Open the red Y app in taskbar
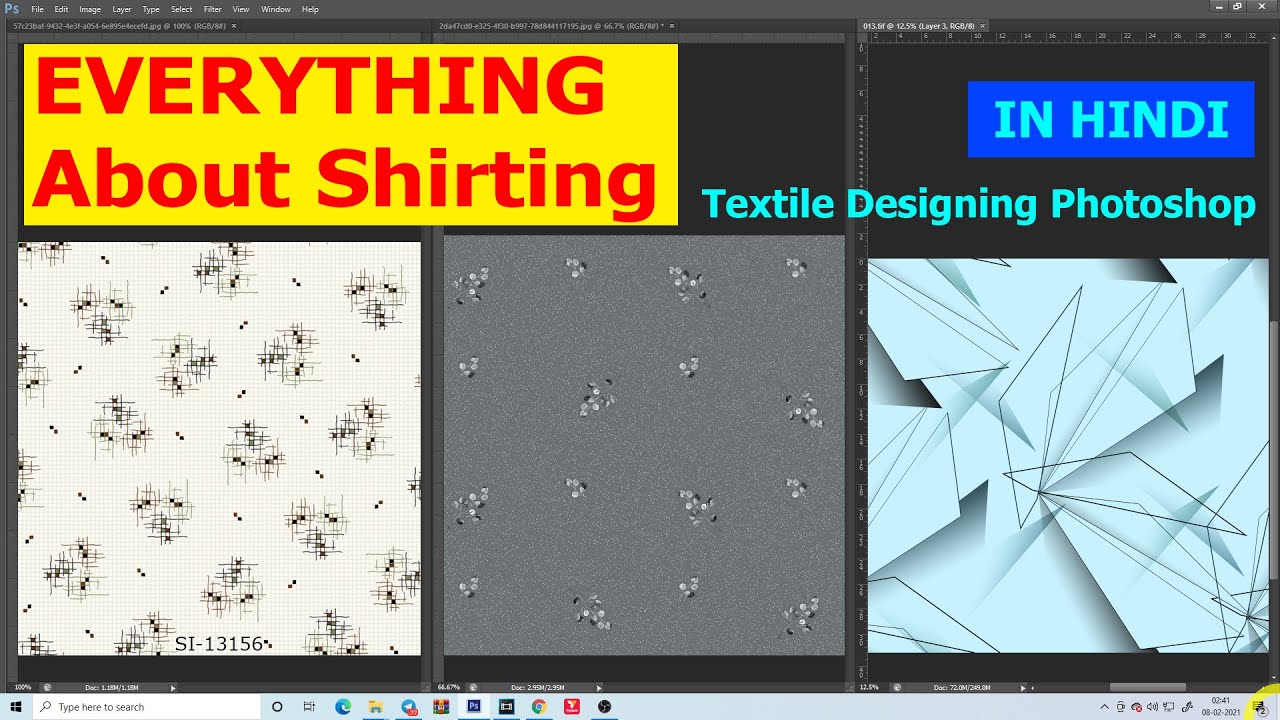 (x=572, y=707)
